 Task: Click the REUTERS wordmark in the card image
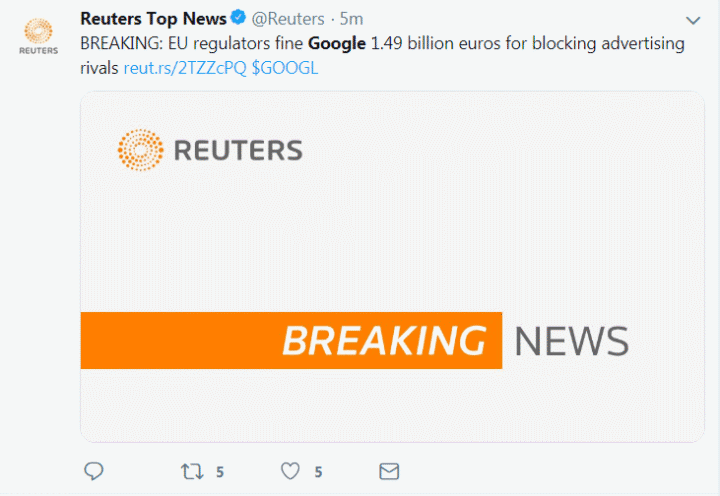click(238, 151)
